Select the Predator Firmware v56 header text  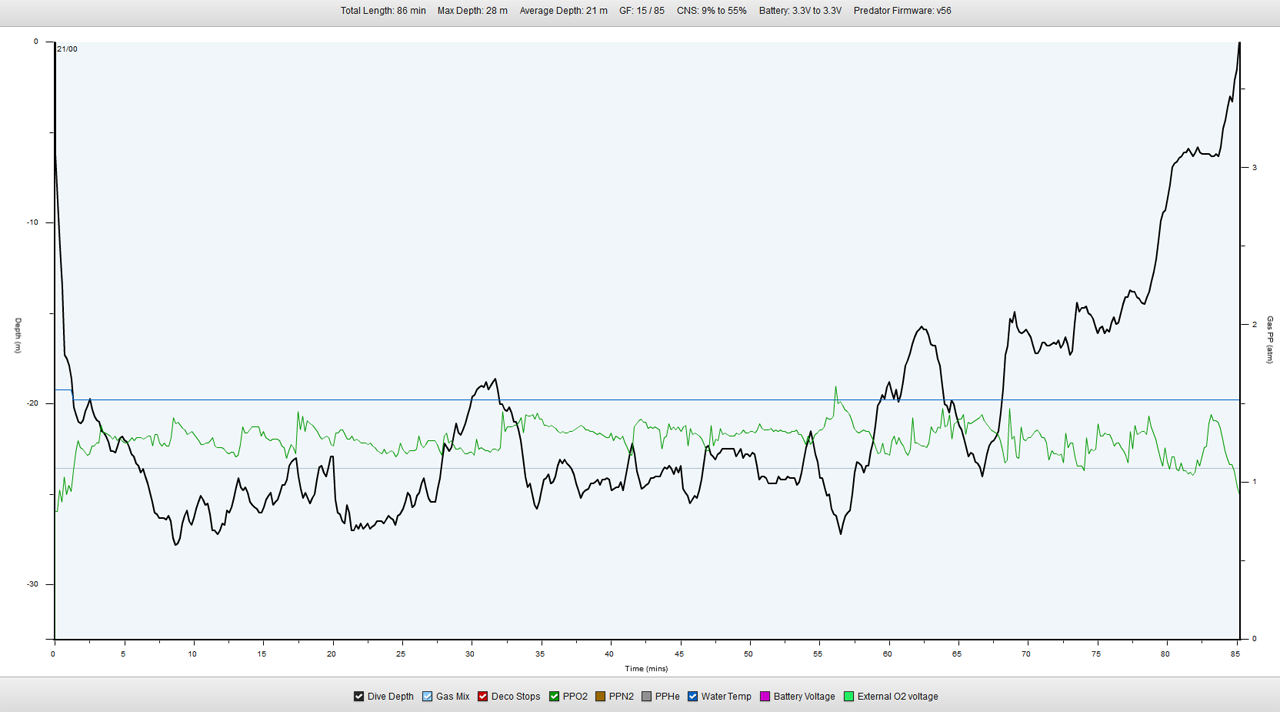pyautogui.click(x=902, y=11)
